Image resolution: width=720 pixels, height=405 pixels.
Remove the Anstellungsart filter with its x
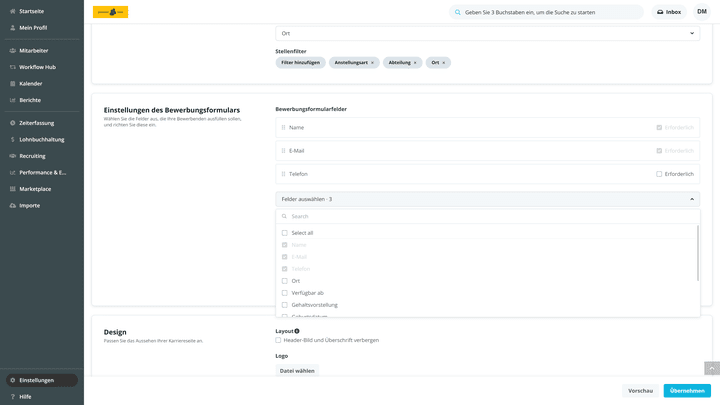pyautogui.click(x=373, y=63)
